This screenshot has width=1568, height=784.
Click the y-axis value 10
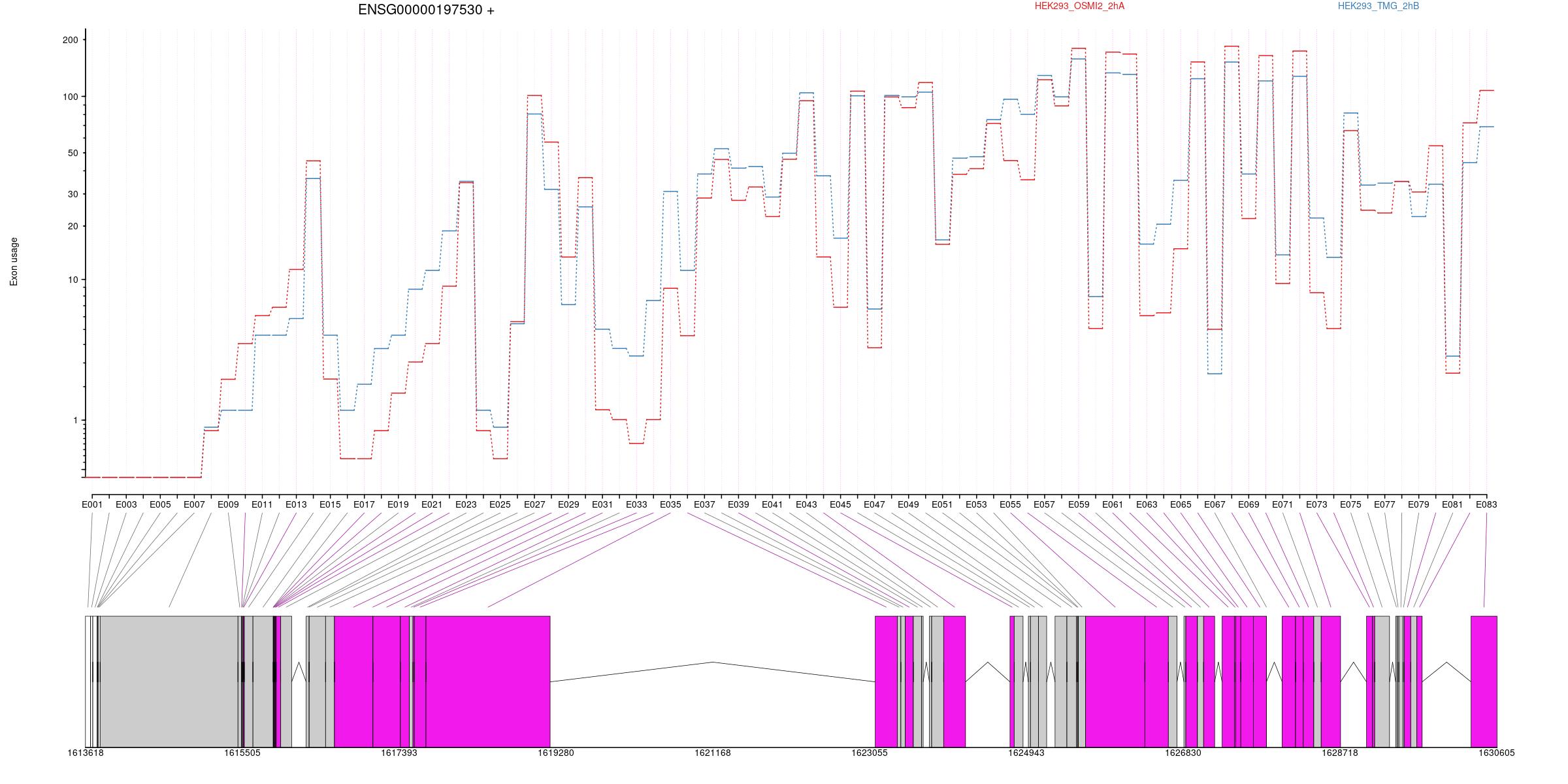point(73,280)
